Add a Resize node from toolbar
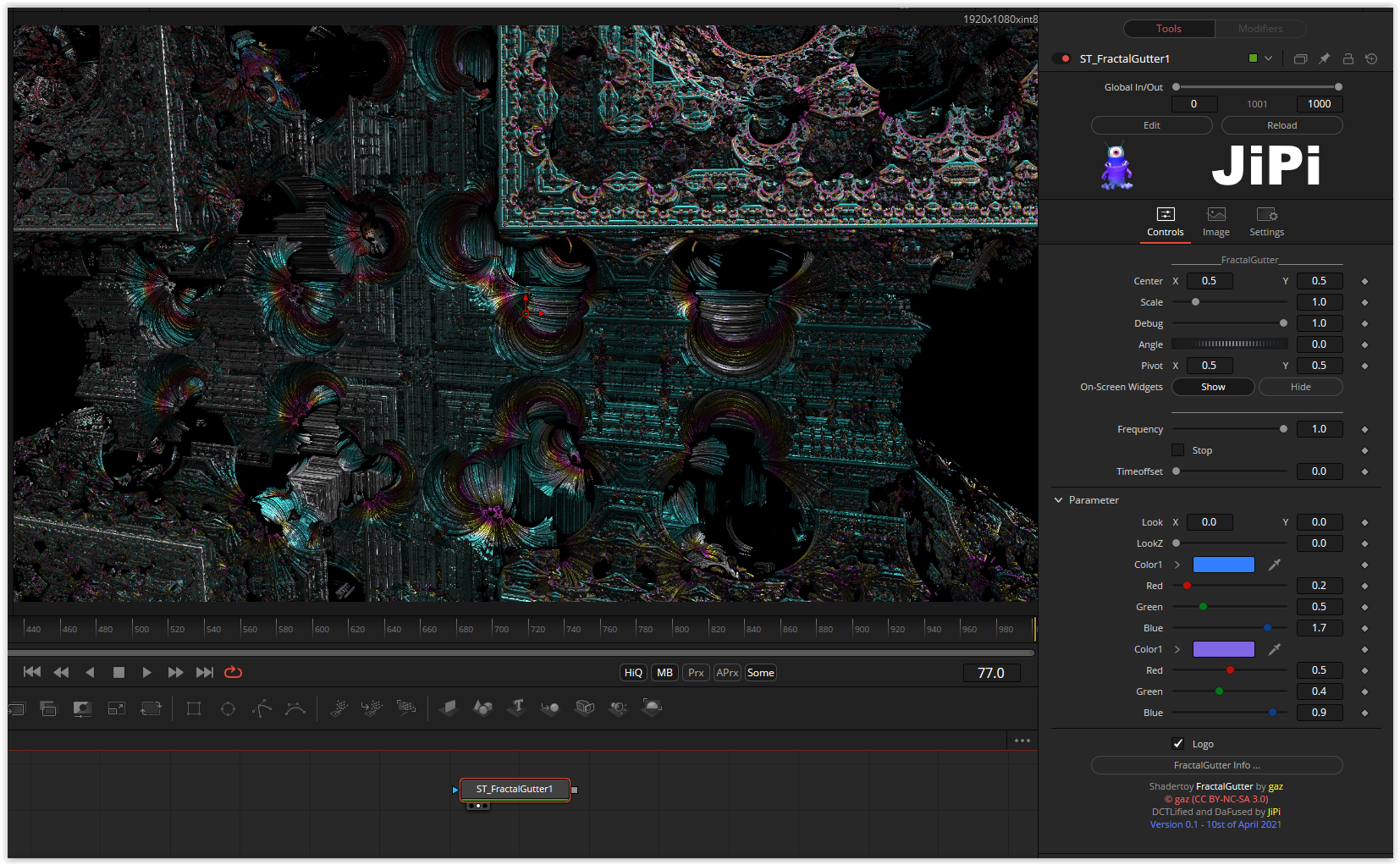 pos(117,708)
